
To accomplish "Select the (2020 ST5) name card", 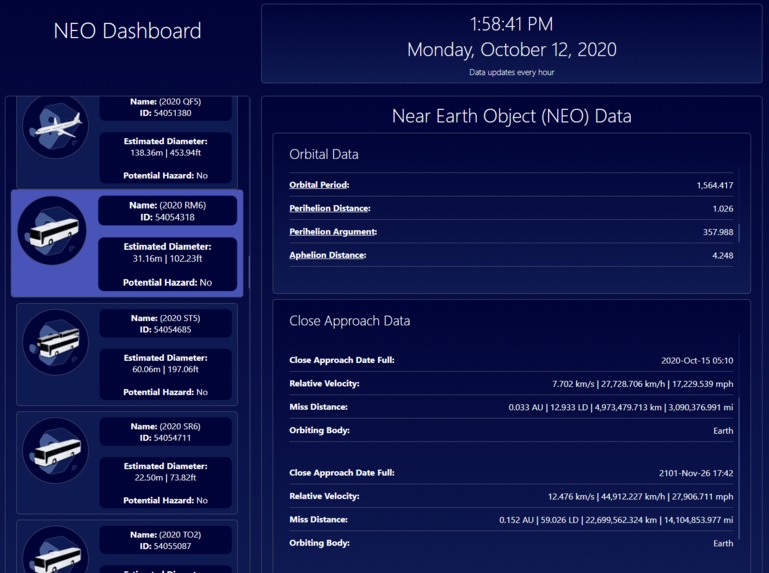I will [166, 324].
